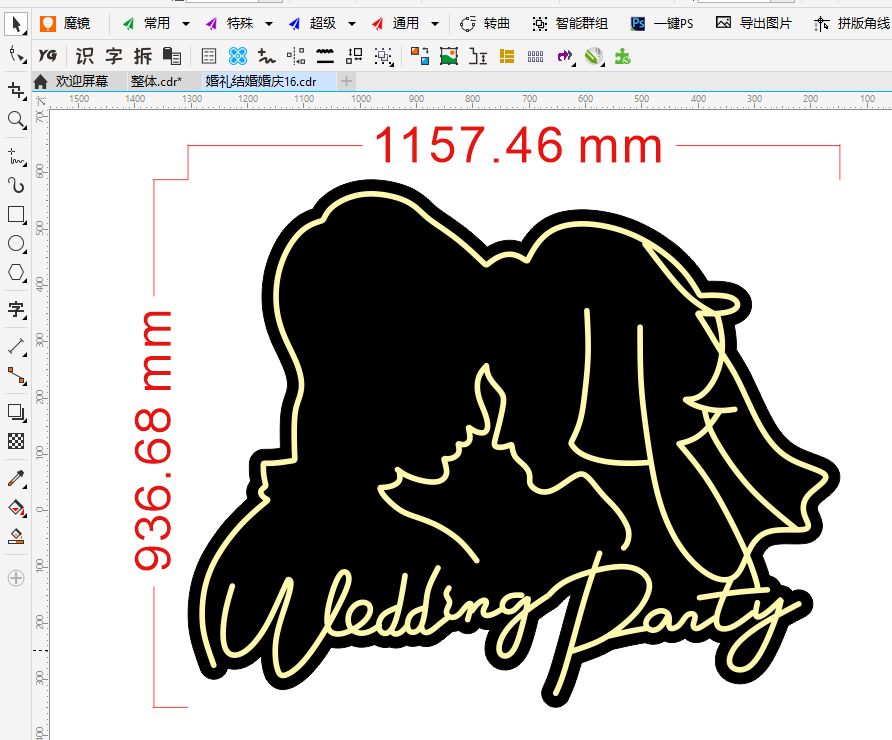Activate the Text tool (字)
Screen dimensions: 892x740
[16, 309]
